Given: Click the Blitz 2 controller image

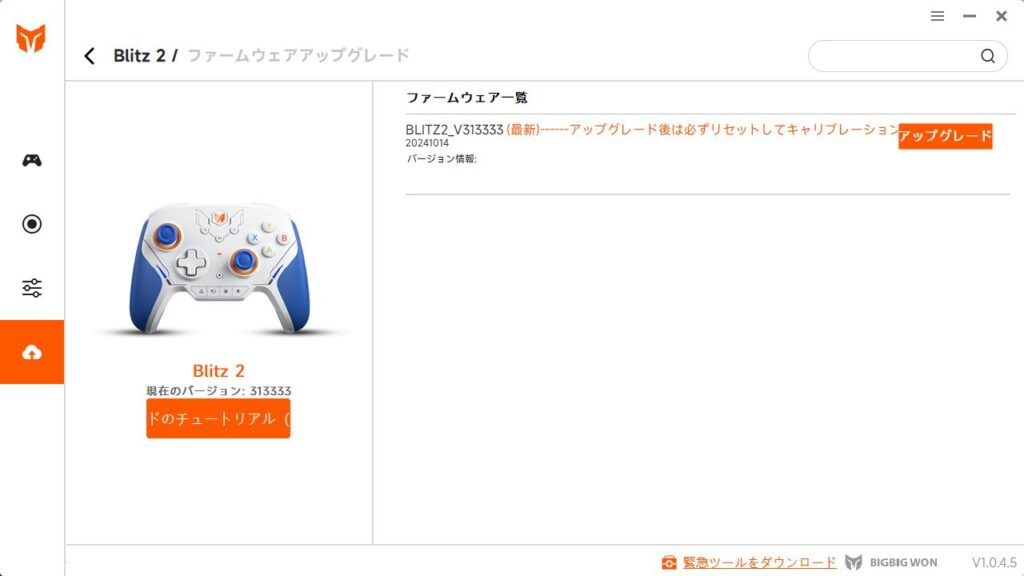Looking at the screenshot, I should tap(219, 268).
